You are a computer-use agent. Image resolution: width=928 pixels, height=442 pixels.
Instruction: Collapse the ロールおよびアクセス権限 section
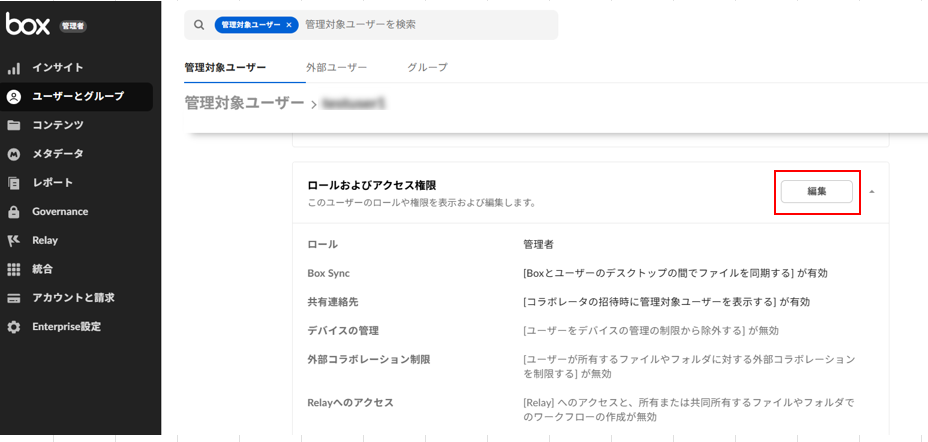point(870,191)
